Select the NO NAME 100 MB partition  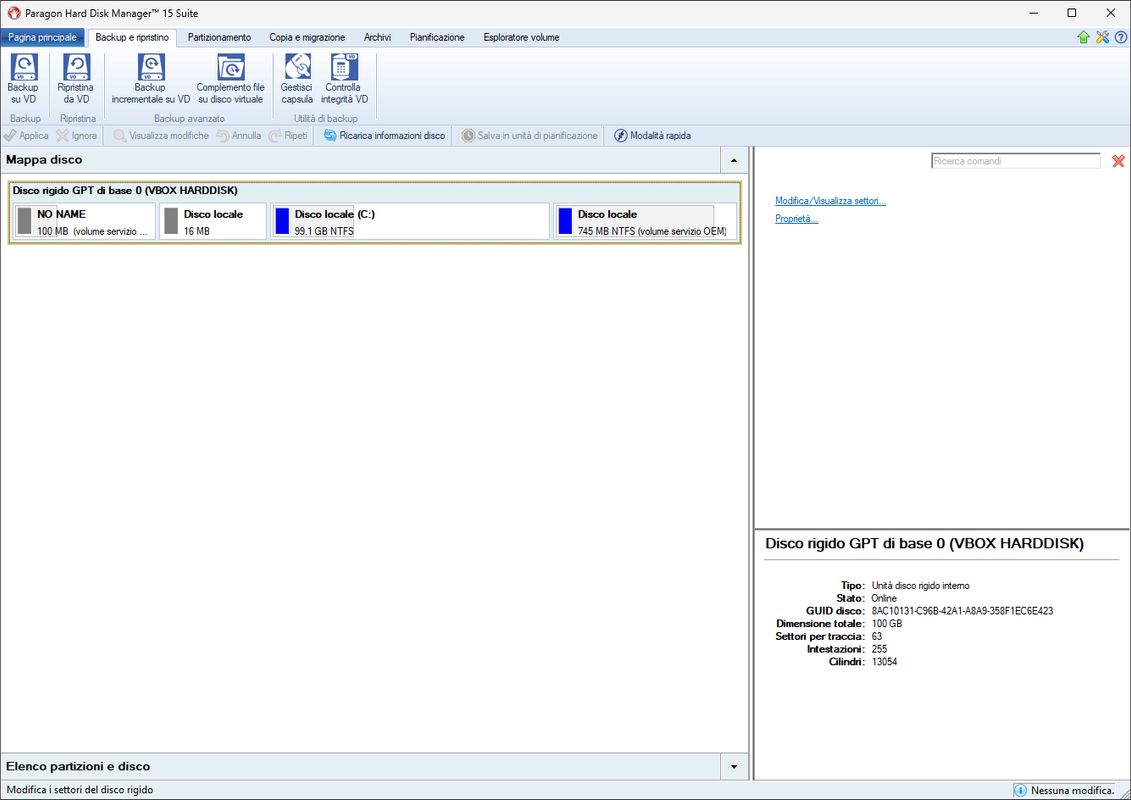point(84,221)
